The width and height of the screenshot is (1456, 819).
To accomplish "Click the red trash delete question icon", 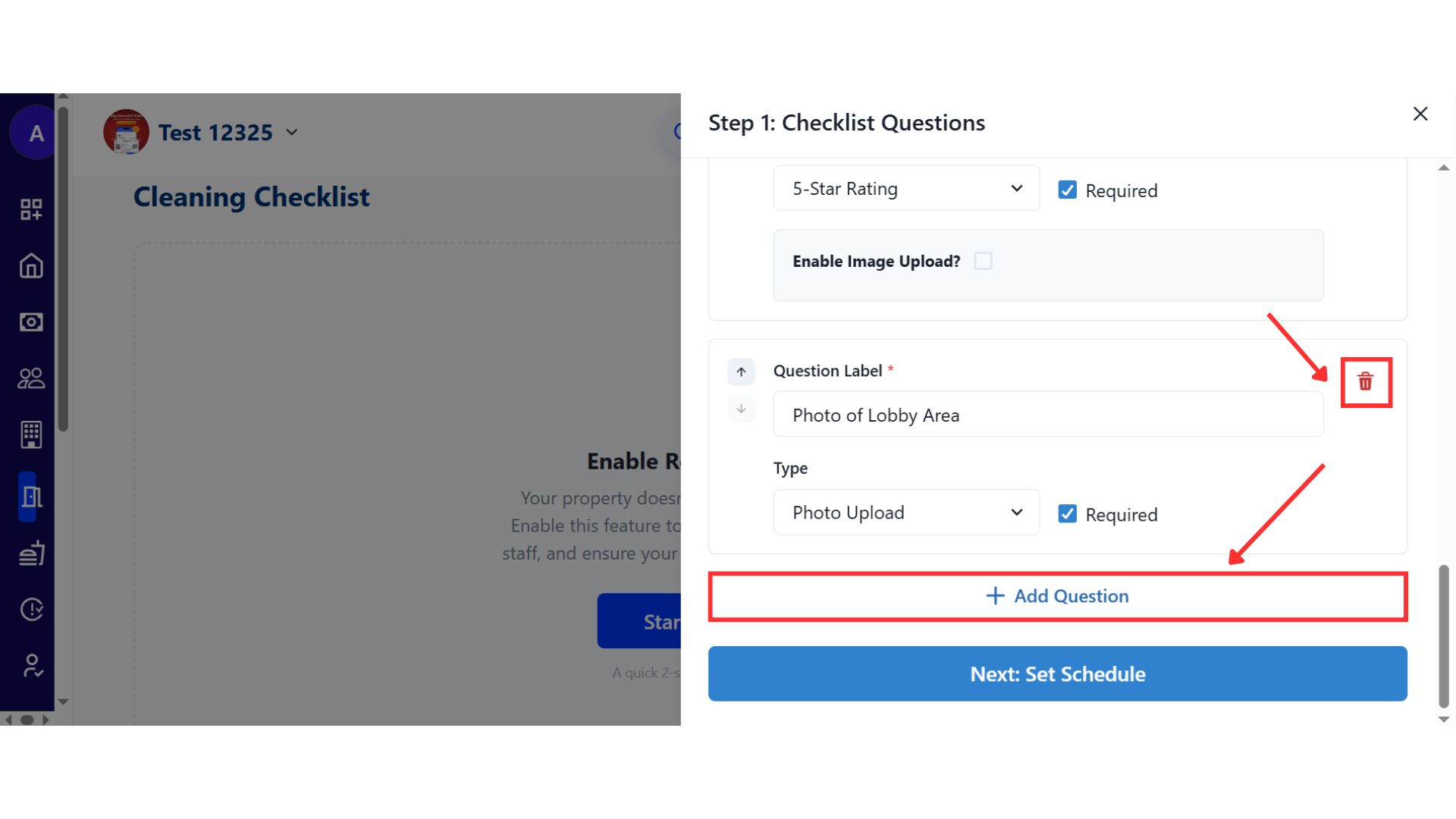I will (x=1365, y=381).
